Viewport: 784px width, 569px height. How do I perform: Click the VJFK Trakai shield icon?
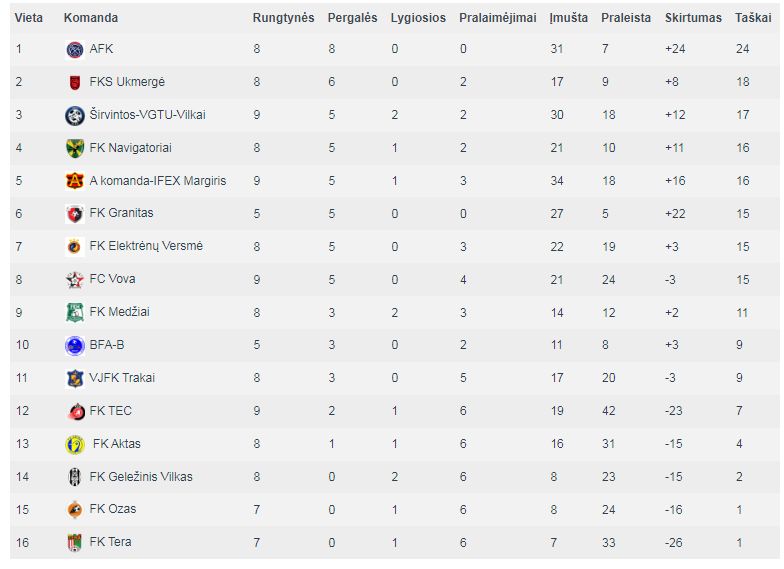[x=74, y=378]
